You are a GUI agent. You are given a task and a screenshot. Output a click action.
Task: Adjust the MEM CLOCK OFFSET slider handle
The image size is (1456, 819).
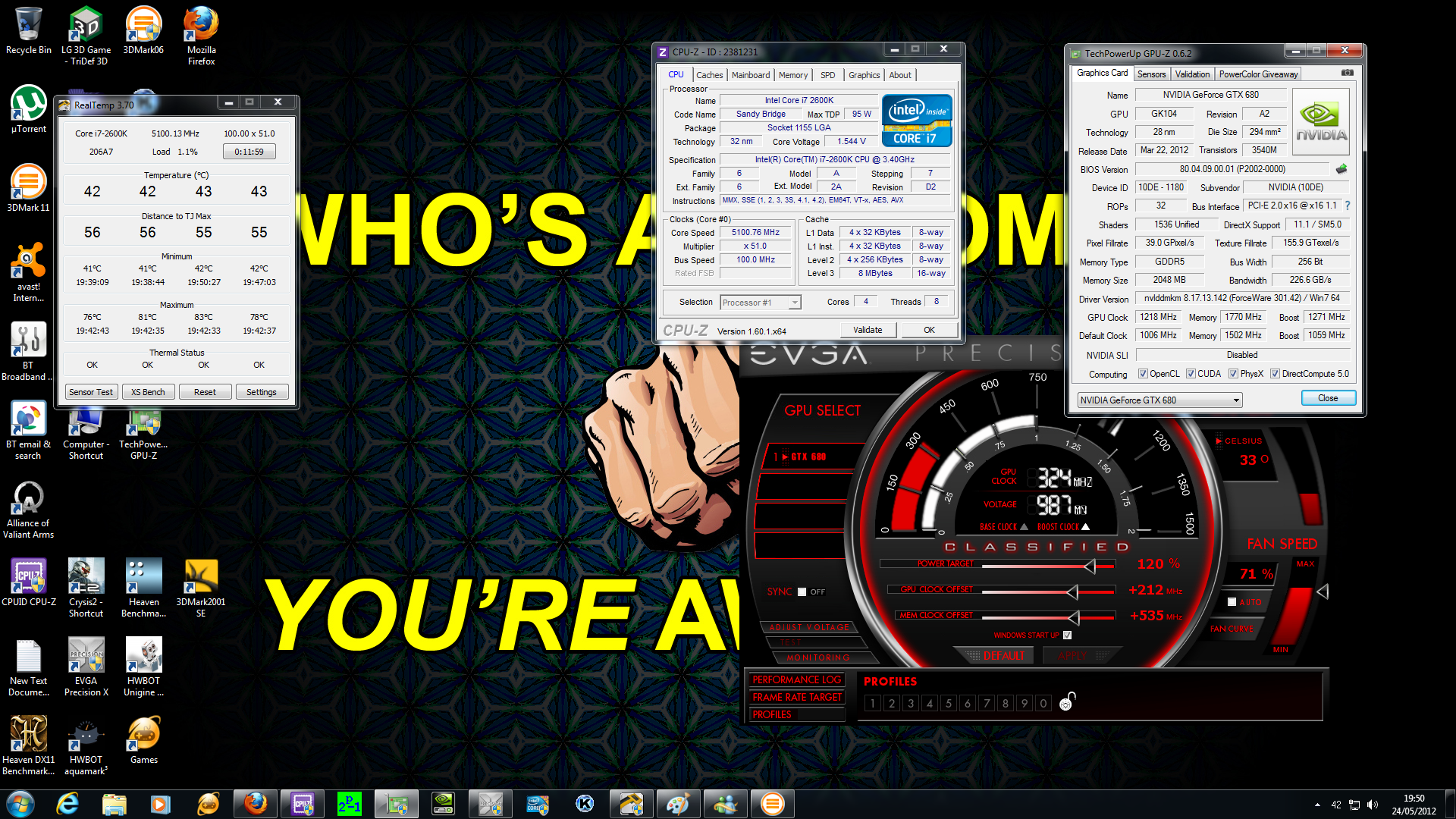[1073, 617]
